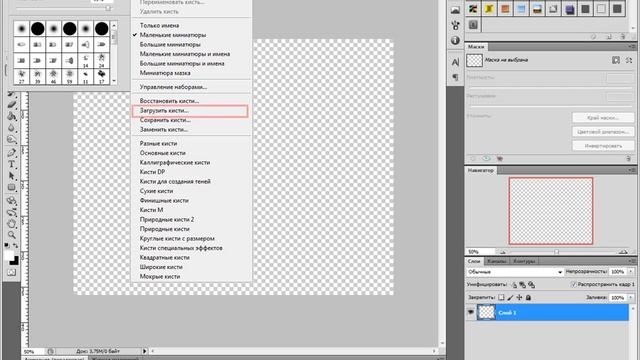Toggle lock position cross icon

(519, 298)
